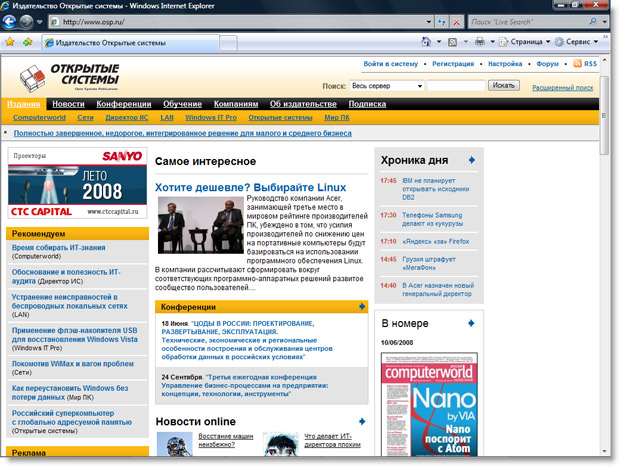Select the Об издательстве menu item
The width and height of the screenshot is (620, 467).
coord(303,104)
